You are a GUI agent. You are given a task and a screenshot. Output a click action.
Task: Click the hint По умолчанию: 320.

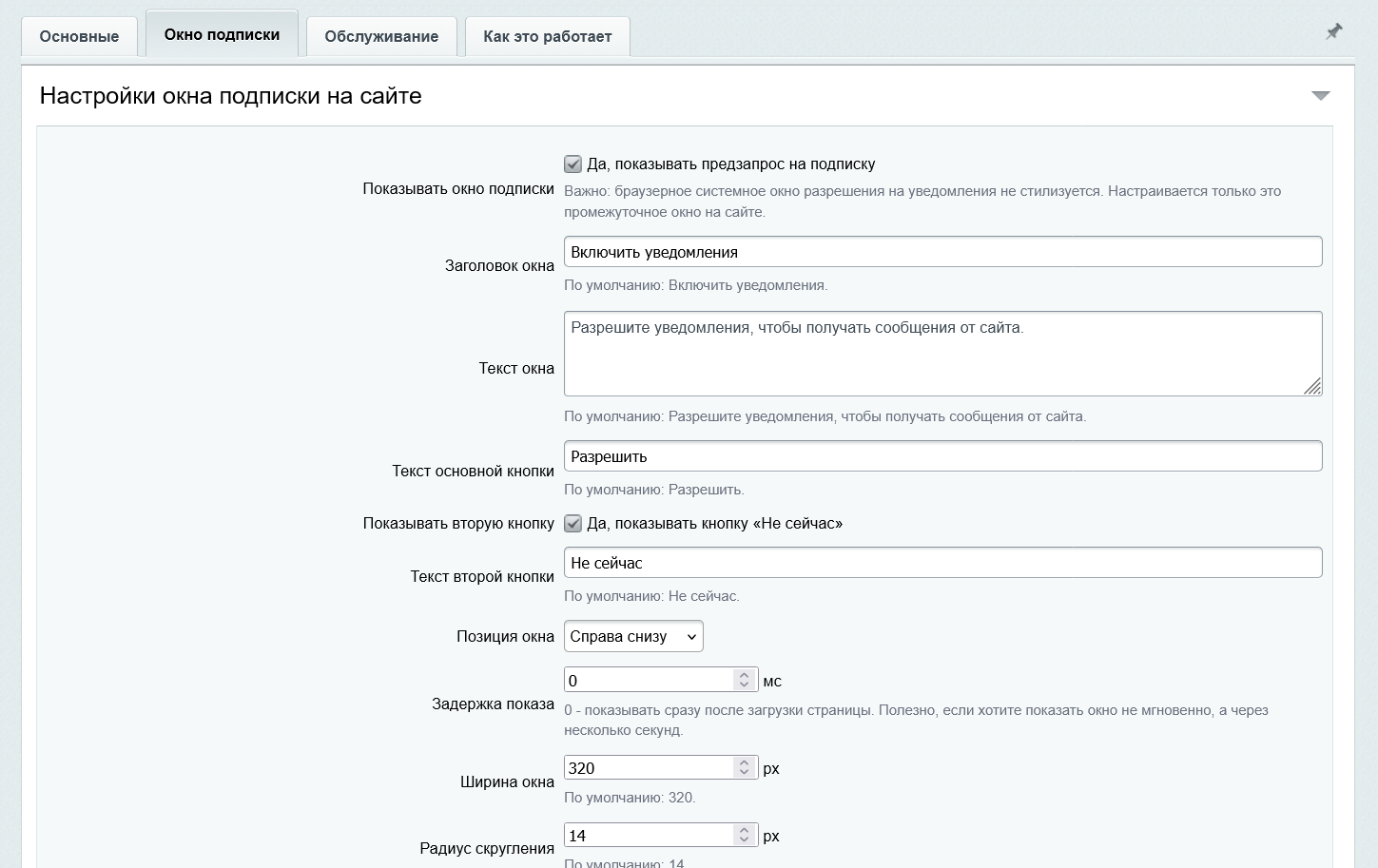coord(630,798)
